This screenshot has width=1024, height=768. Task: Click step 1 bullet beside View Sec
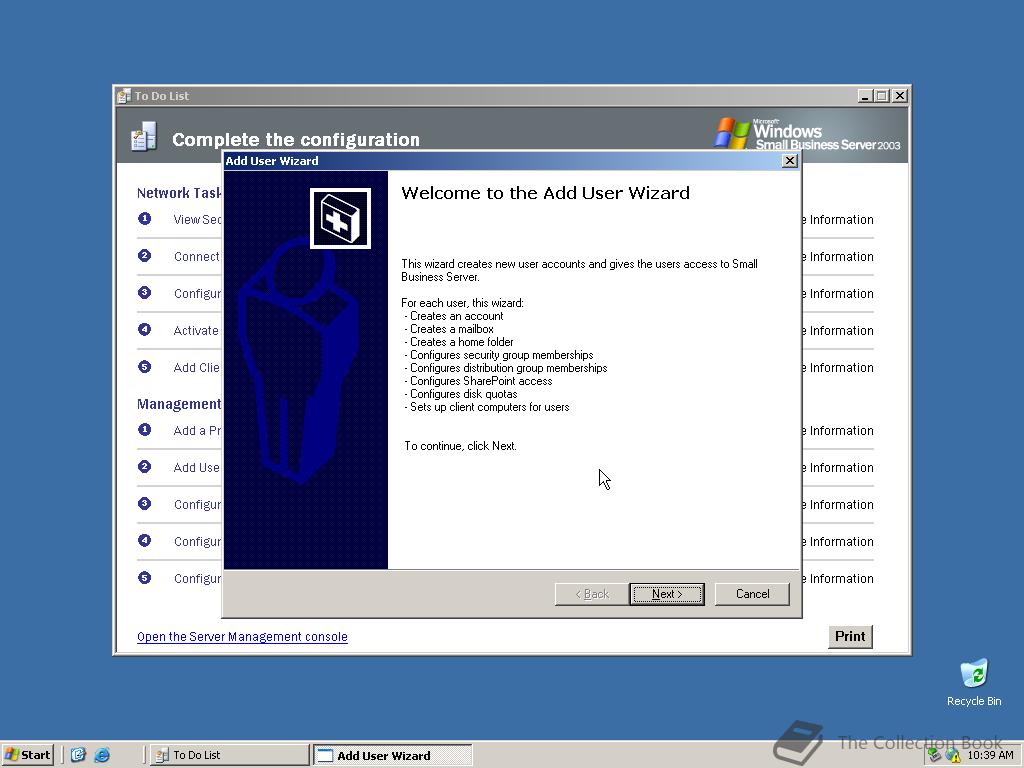pos(144,219)
